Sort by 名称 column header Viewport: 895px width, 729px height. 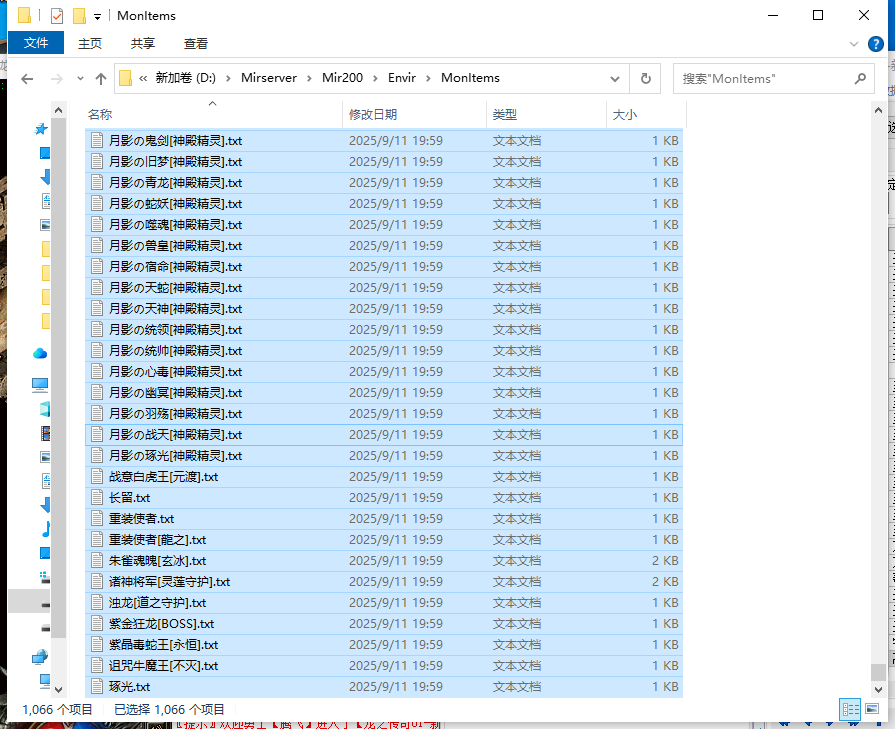point(213,115)
